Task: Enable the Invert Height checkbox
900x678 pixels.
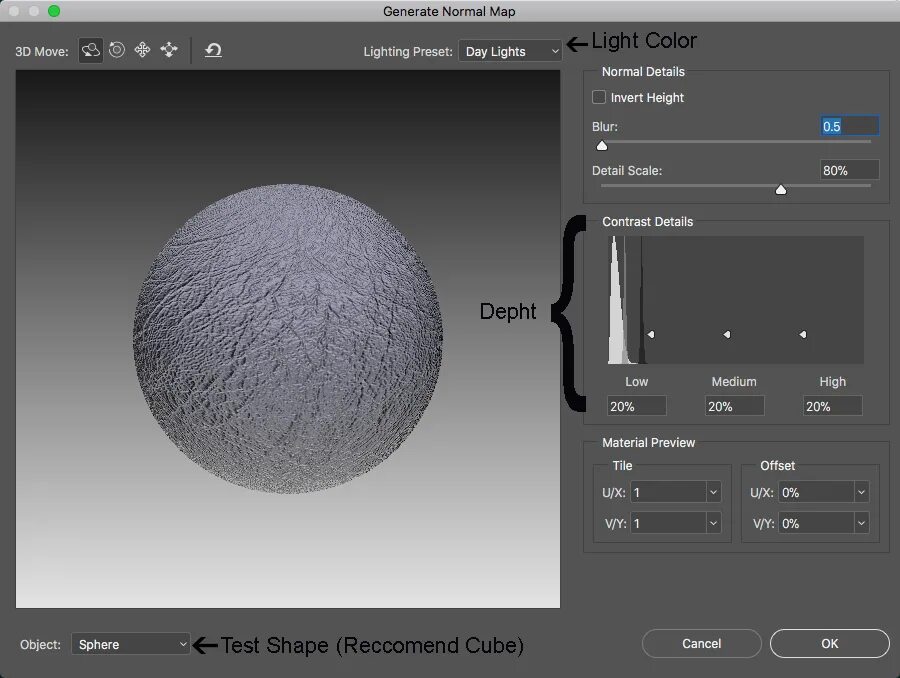Action: (x=599, y=97)
